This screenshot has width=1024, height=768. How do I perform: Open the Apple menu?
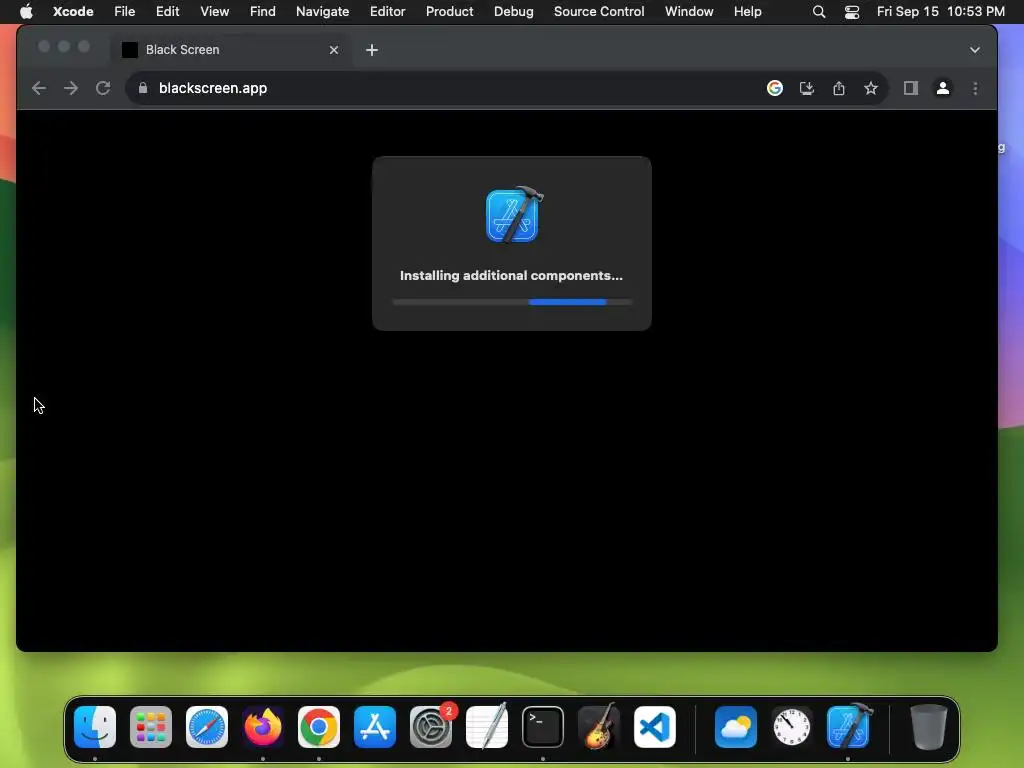click(x=26, y=11)
